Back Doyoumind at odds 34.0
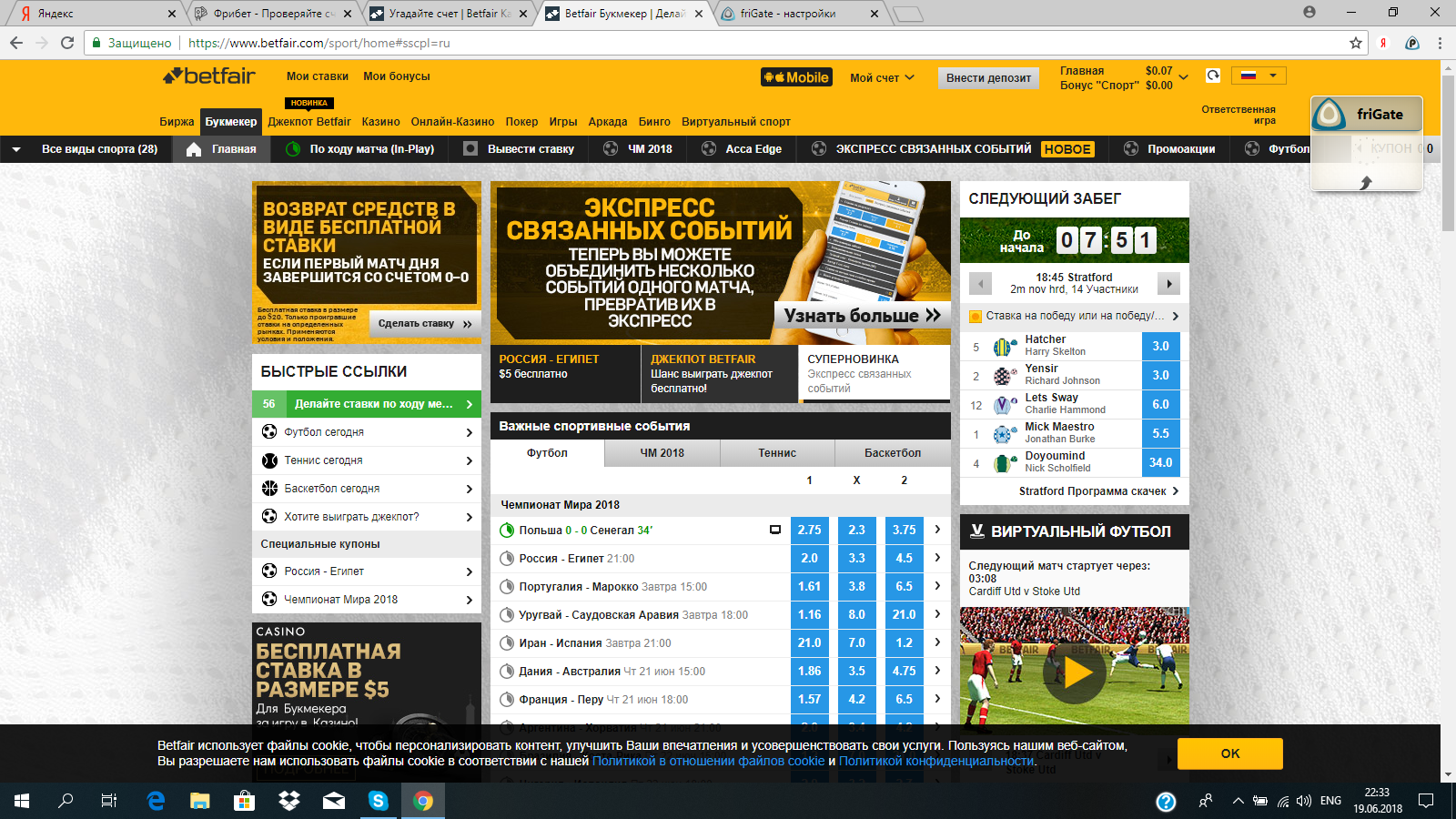This screenshot has width=1456, height=819. (1160, 463)
